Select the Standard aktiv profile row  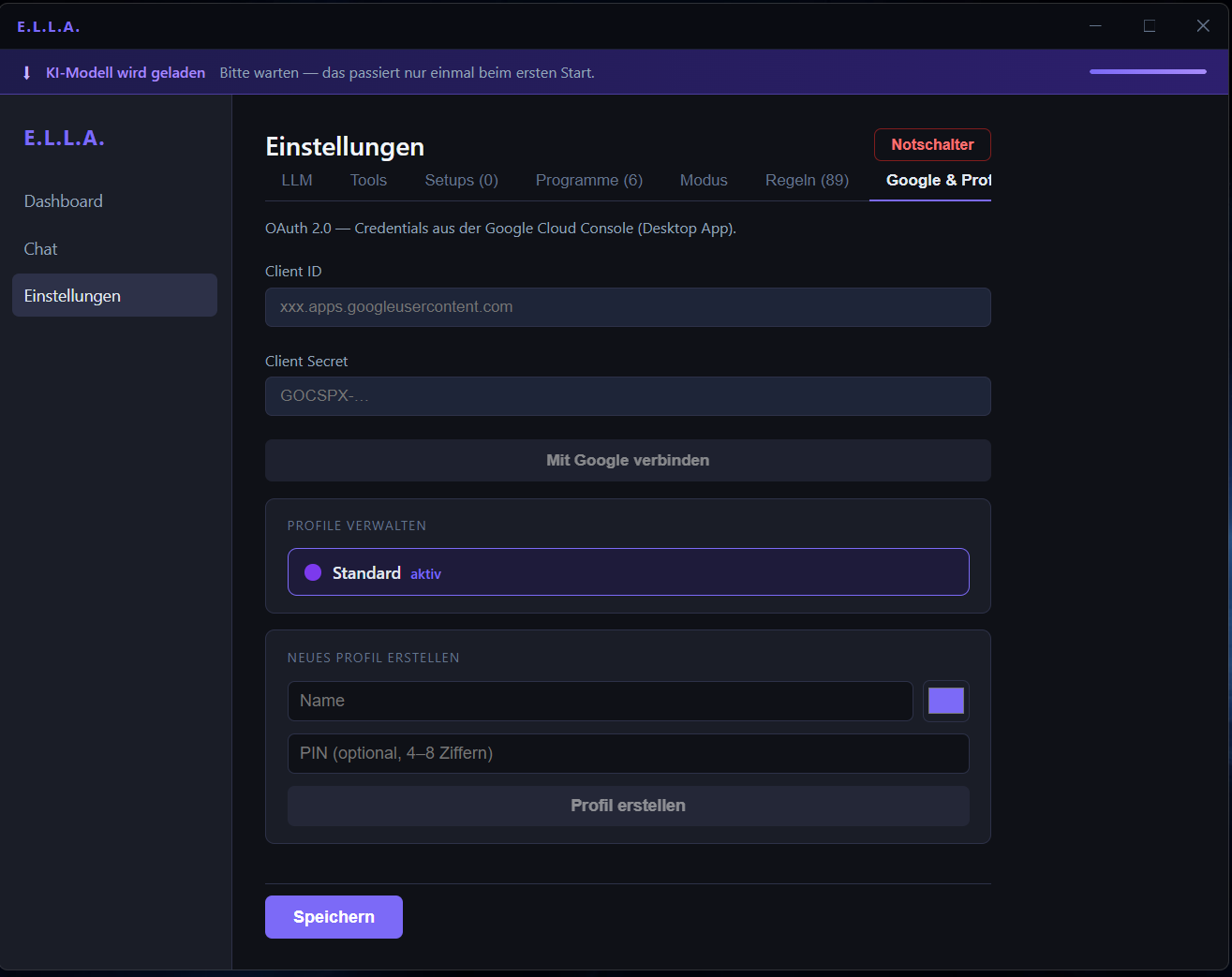click(628, 572)
